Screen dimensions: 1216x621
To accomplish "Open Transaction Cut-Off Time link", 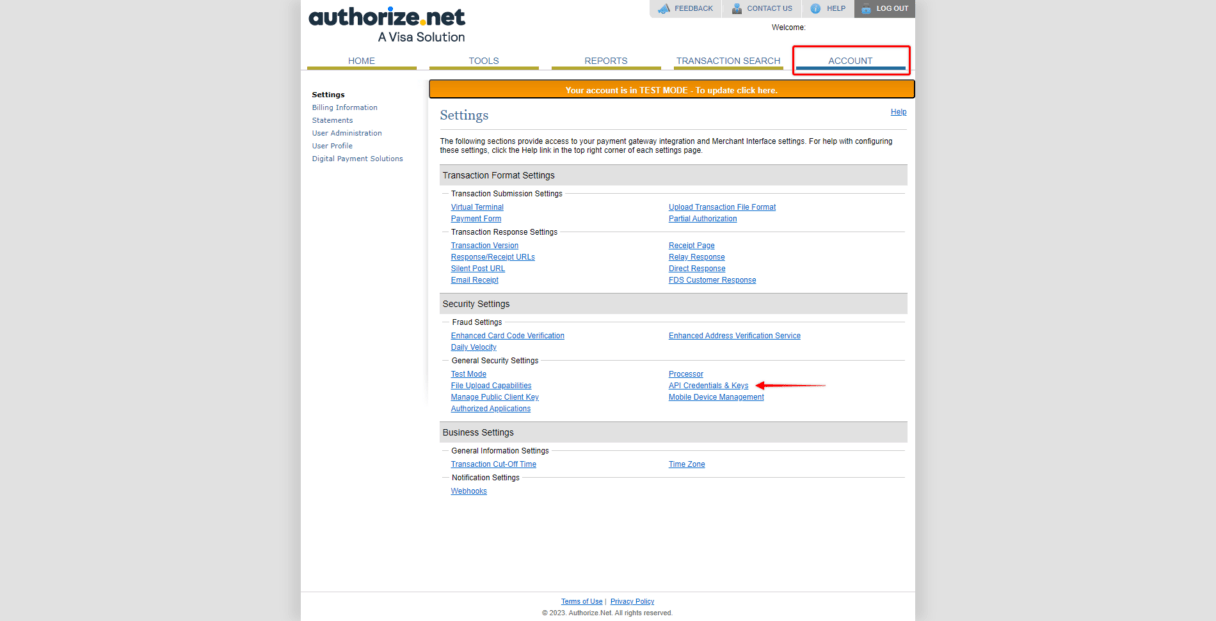I will tap(493, 465).
